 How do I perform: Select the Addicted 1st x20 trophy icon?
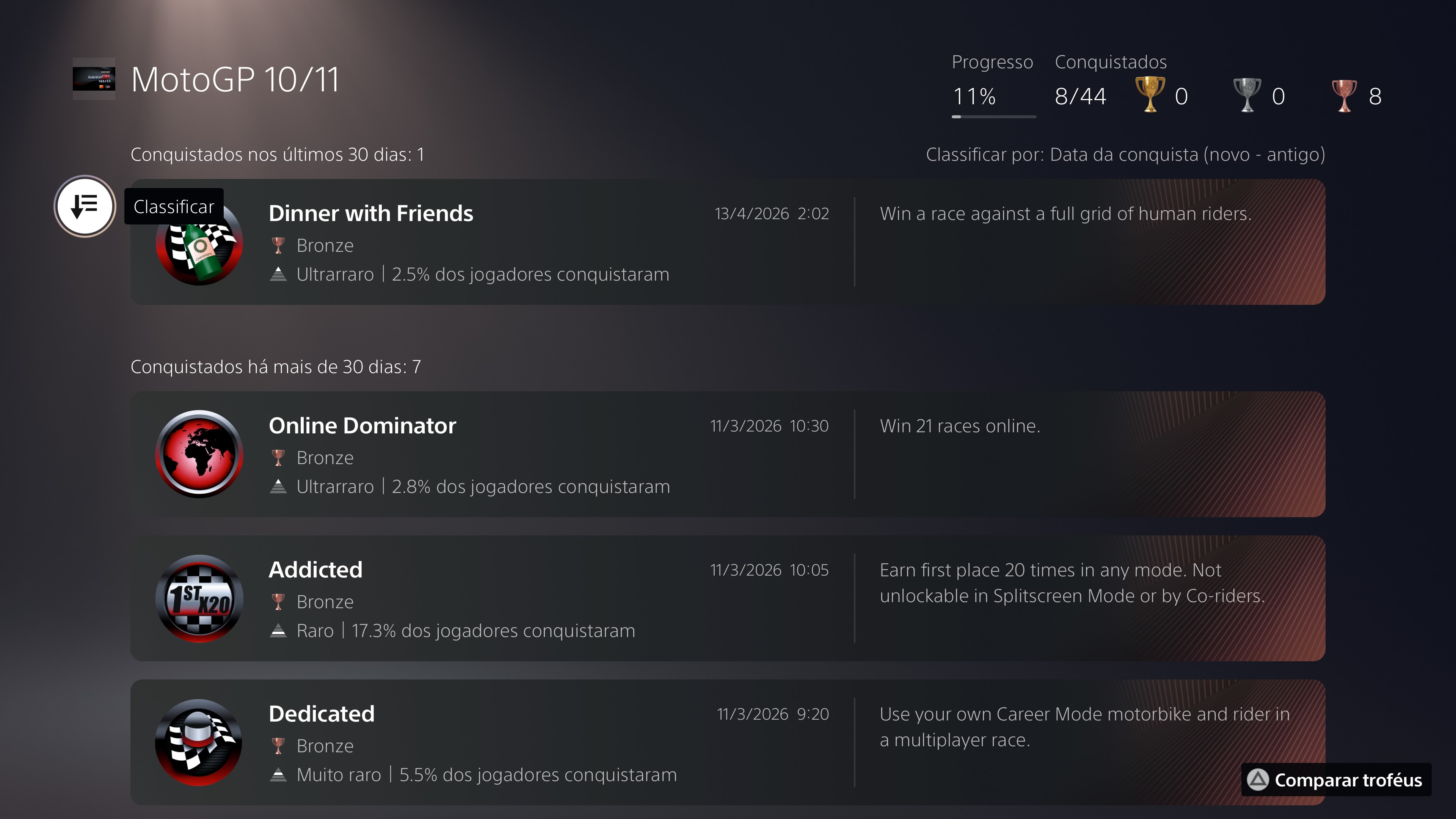pyautogui.click(x=199, y=598)
